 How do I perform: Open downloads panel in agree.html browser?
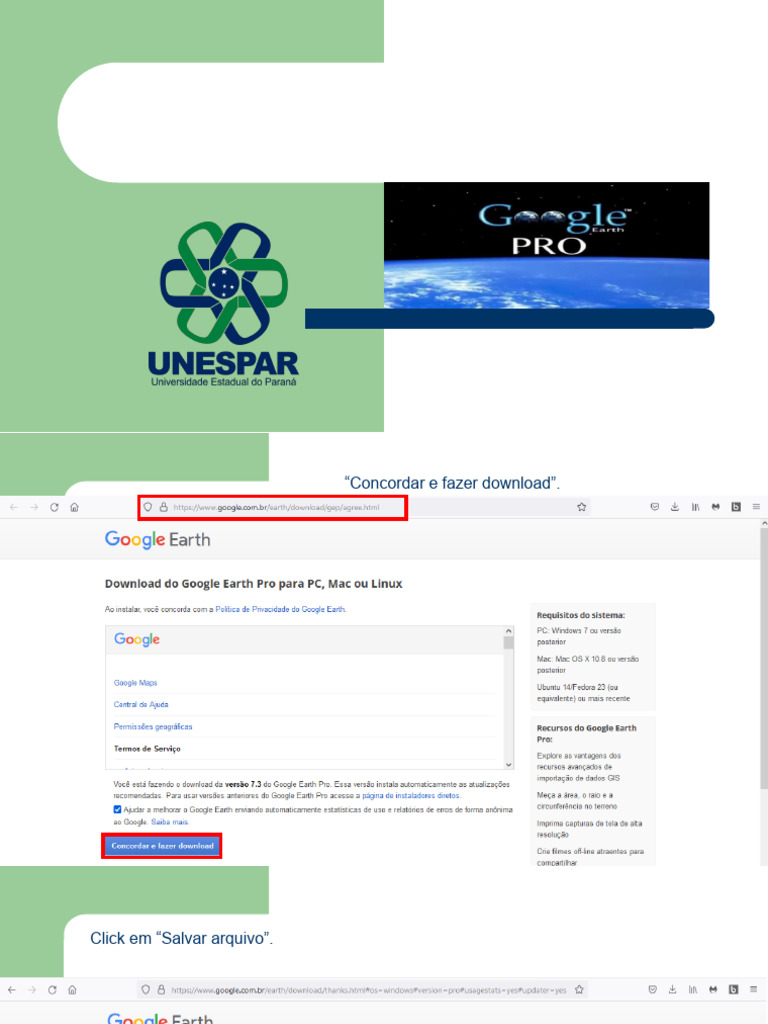[675, 507]
